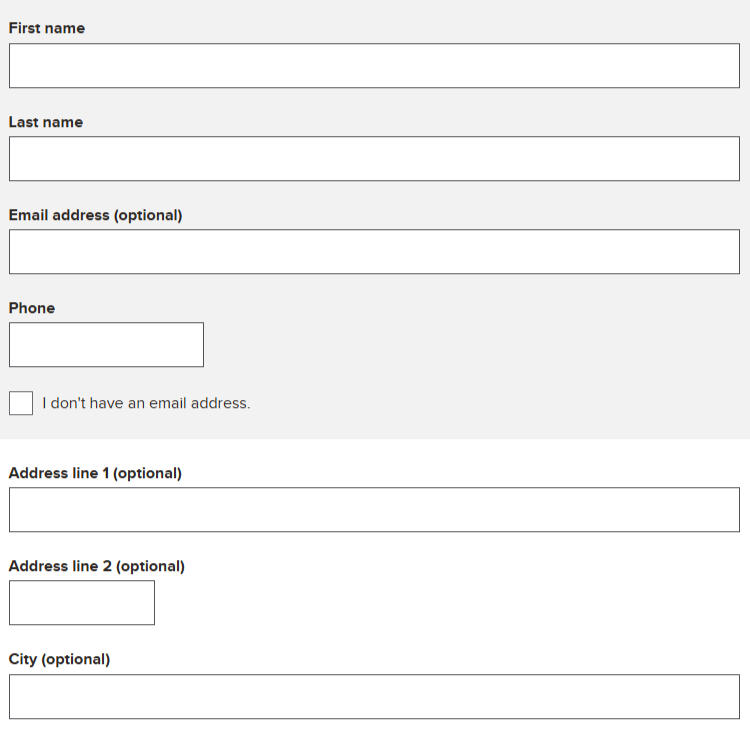Screen dimensions: 750x737
Task: Activate the town or city entry box
Action: coord(374,696)
